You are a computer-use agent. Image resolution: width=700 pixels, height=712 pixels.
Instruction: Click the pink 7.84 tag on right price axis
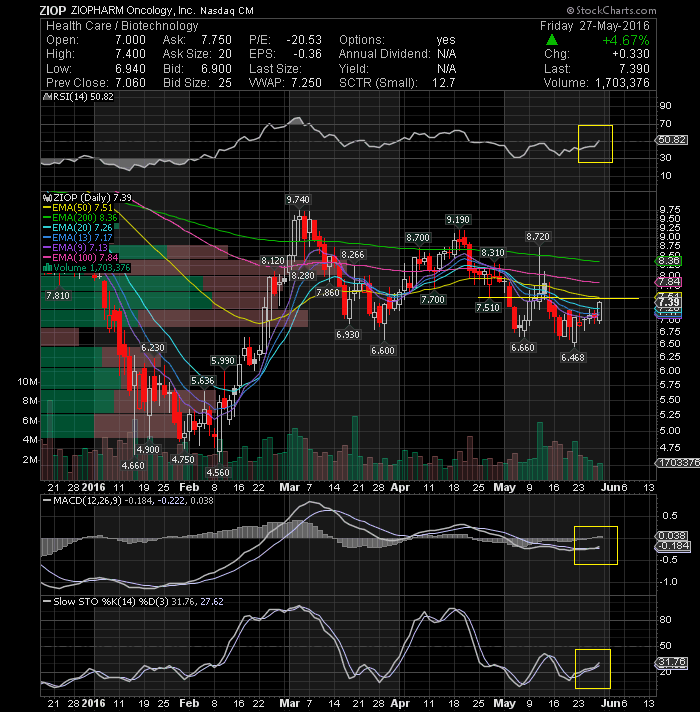(669, 282)
